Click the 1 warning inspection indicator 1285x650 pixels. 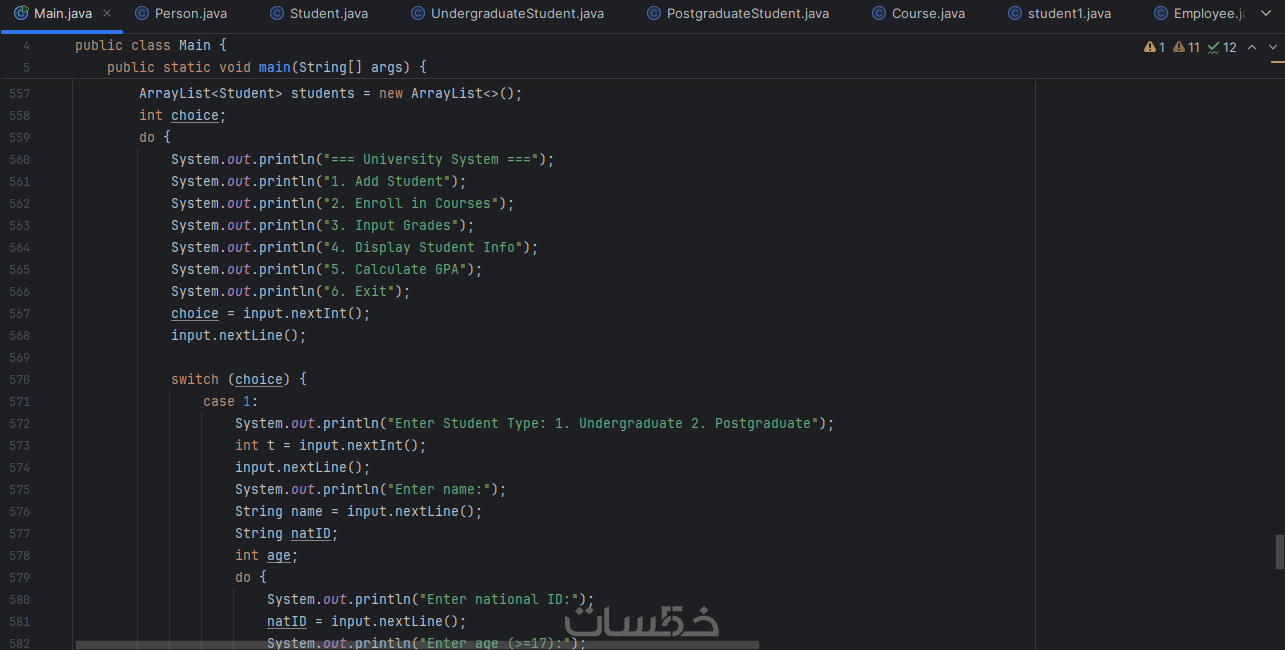coord(1155,47)
